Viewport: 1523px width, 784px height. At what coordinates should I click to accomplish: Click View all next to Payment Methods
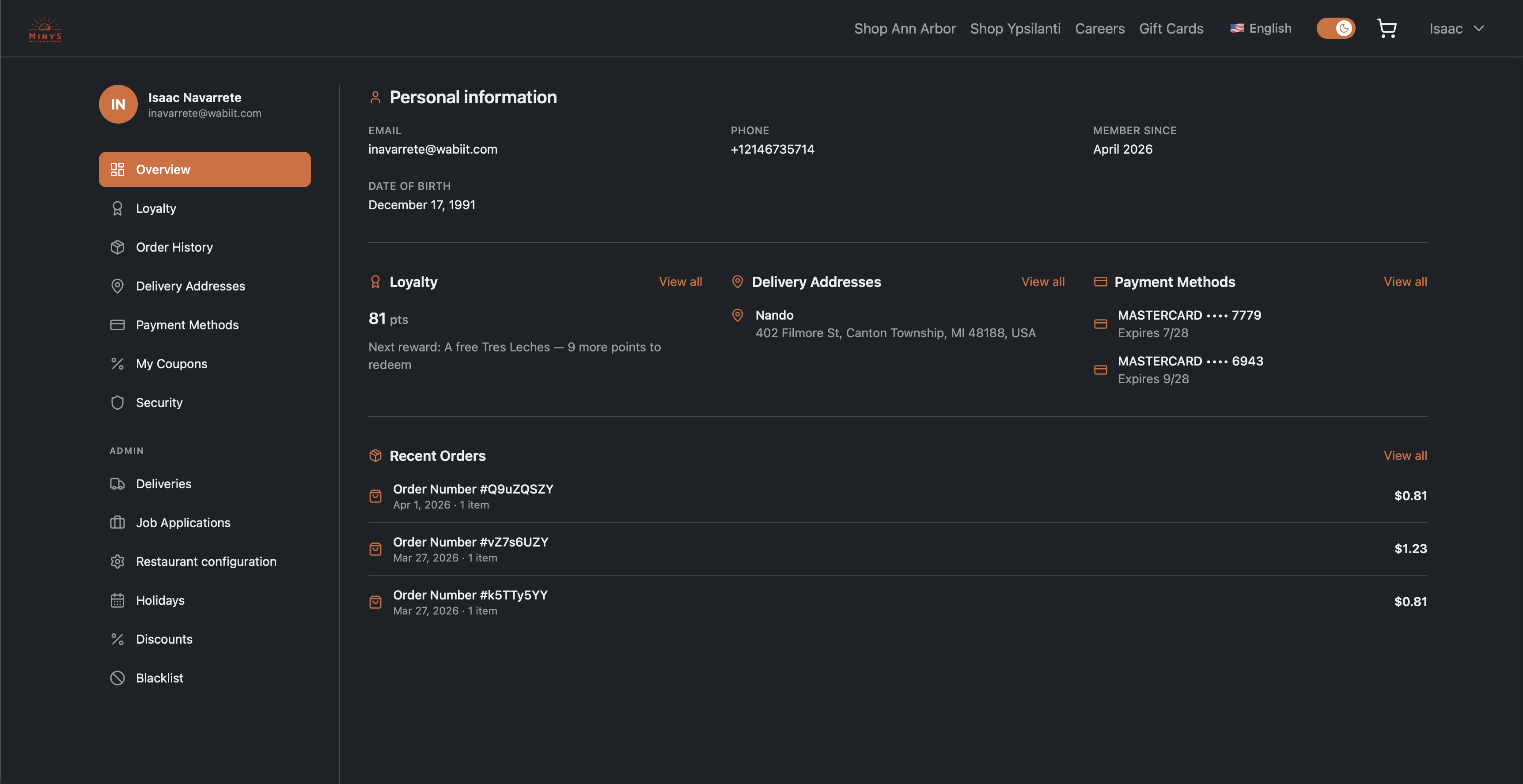point(1406,281)
